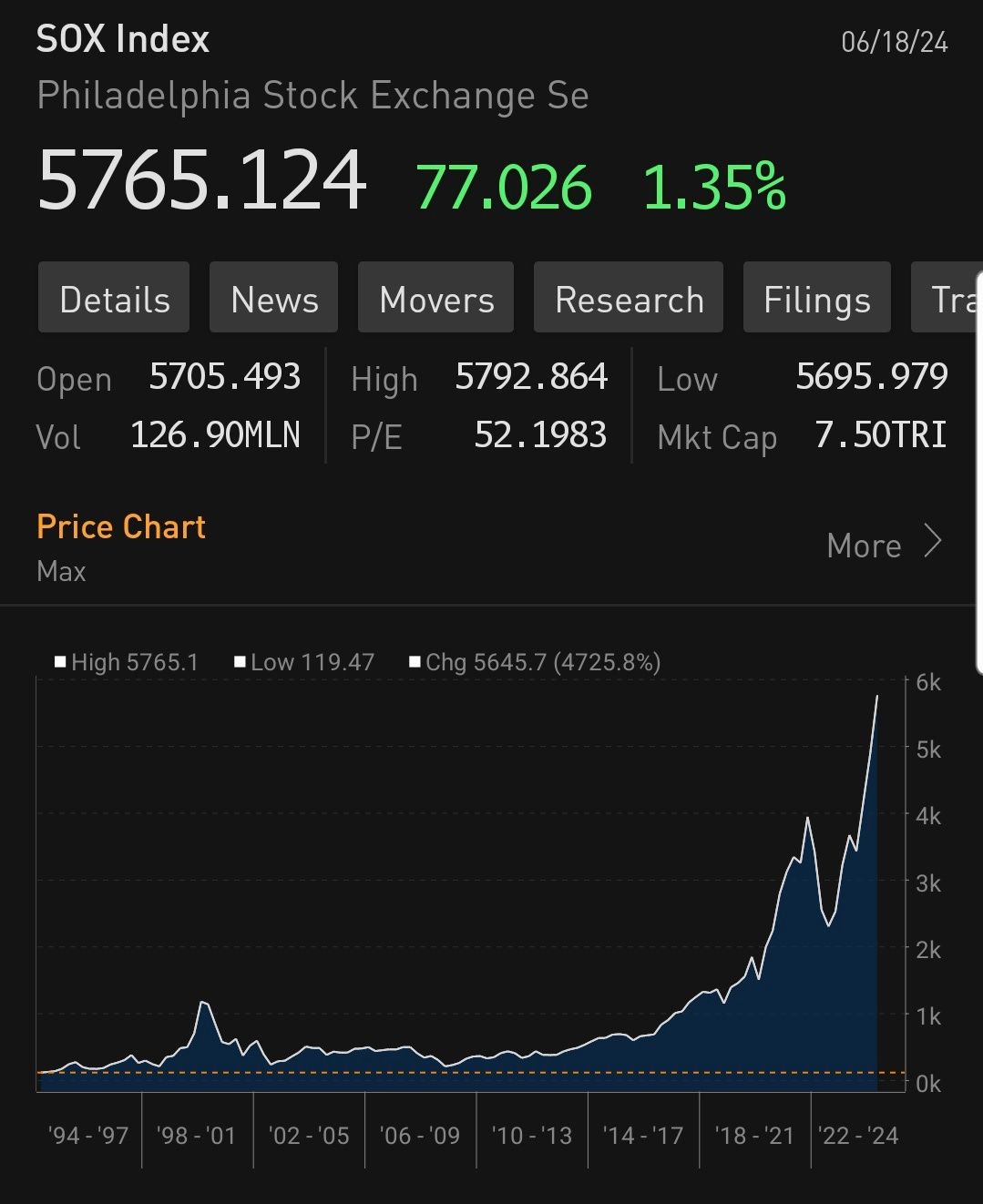Tap the date 06/18/24
Screen dimensions: 983x1204
tap(895, 42)
